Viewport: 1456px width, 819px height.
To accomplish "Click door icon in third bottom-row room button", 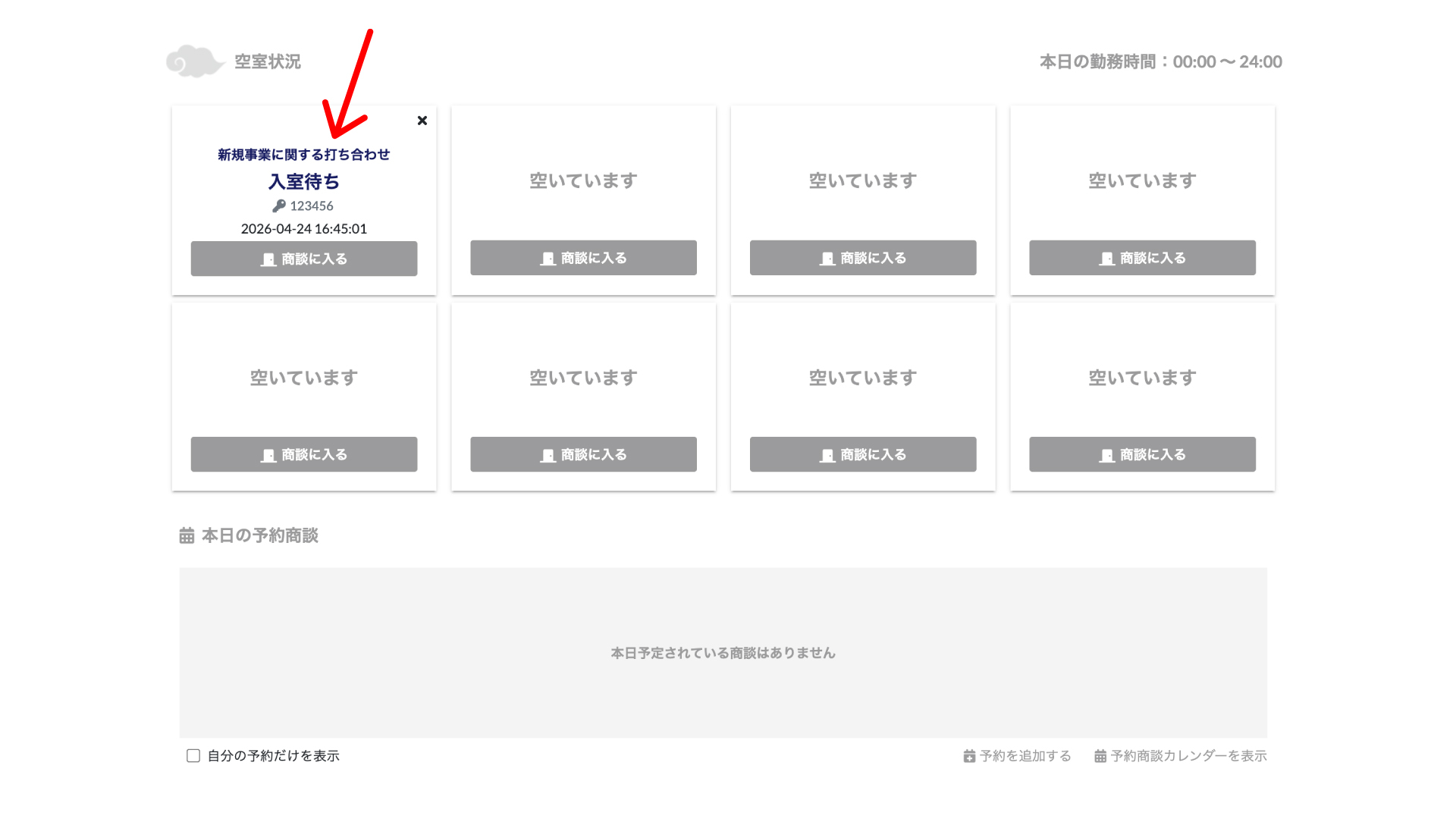I will tap(827, 455).
